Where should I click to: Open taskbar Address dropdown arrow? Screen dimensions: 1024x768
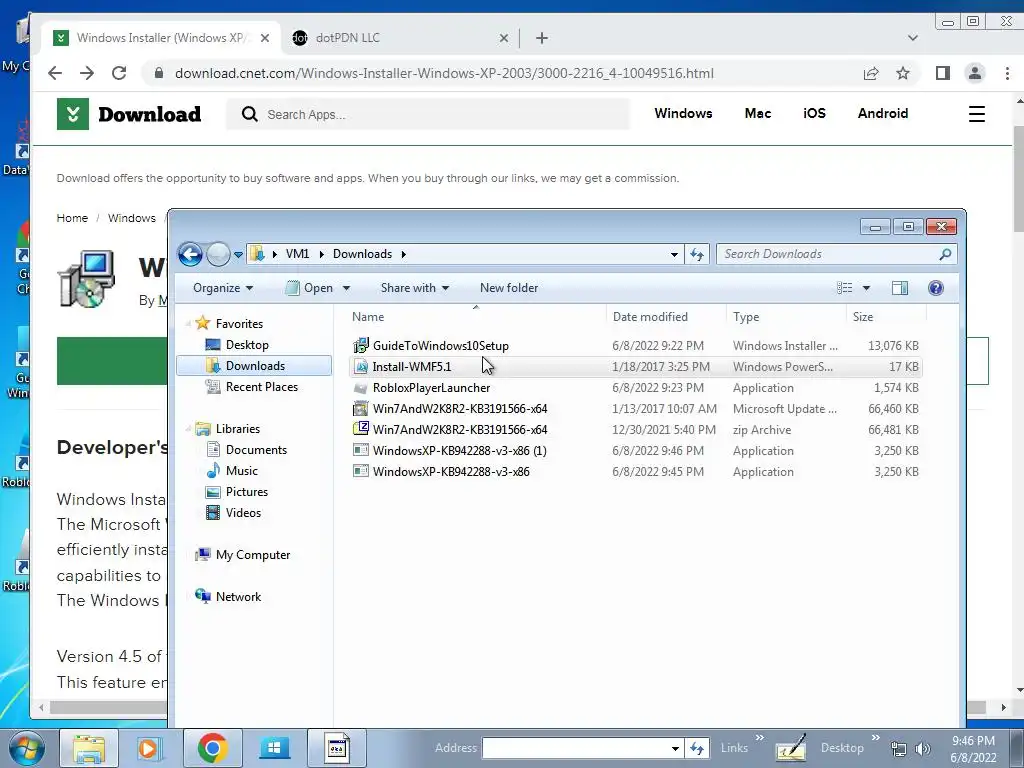(x=675, y=748)
